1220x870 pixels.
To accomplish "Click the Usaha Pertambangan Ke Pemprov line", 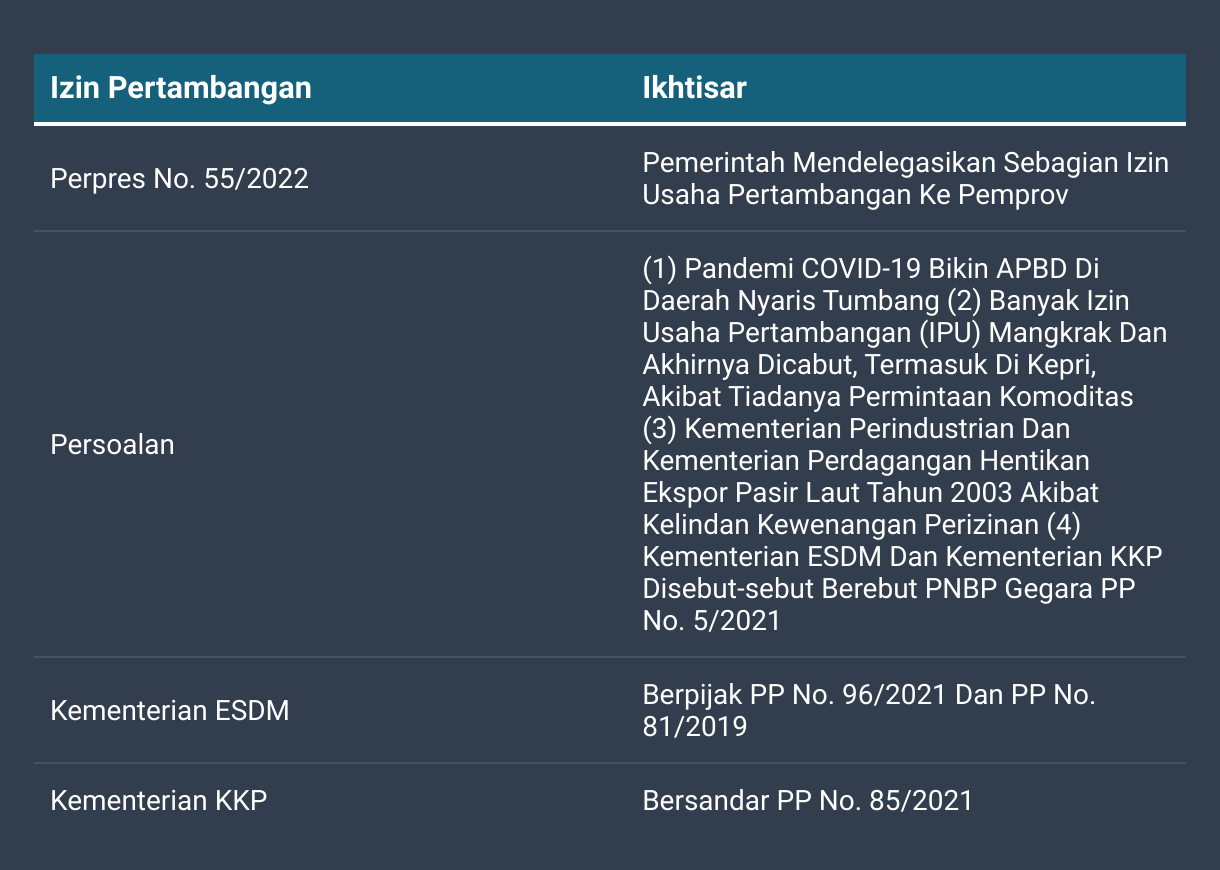I will point(855,195).
